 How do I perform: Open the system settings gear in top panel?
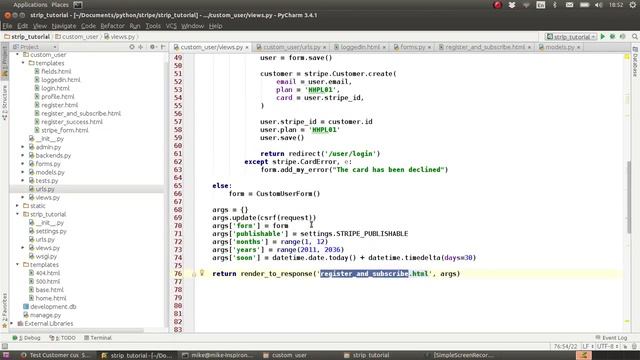pos(633,5)
